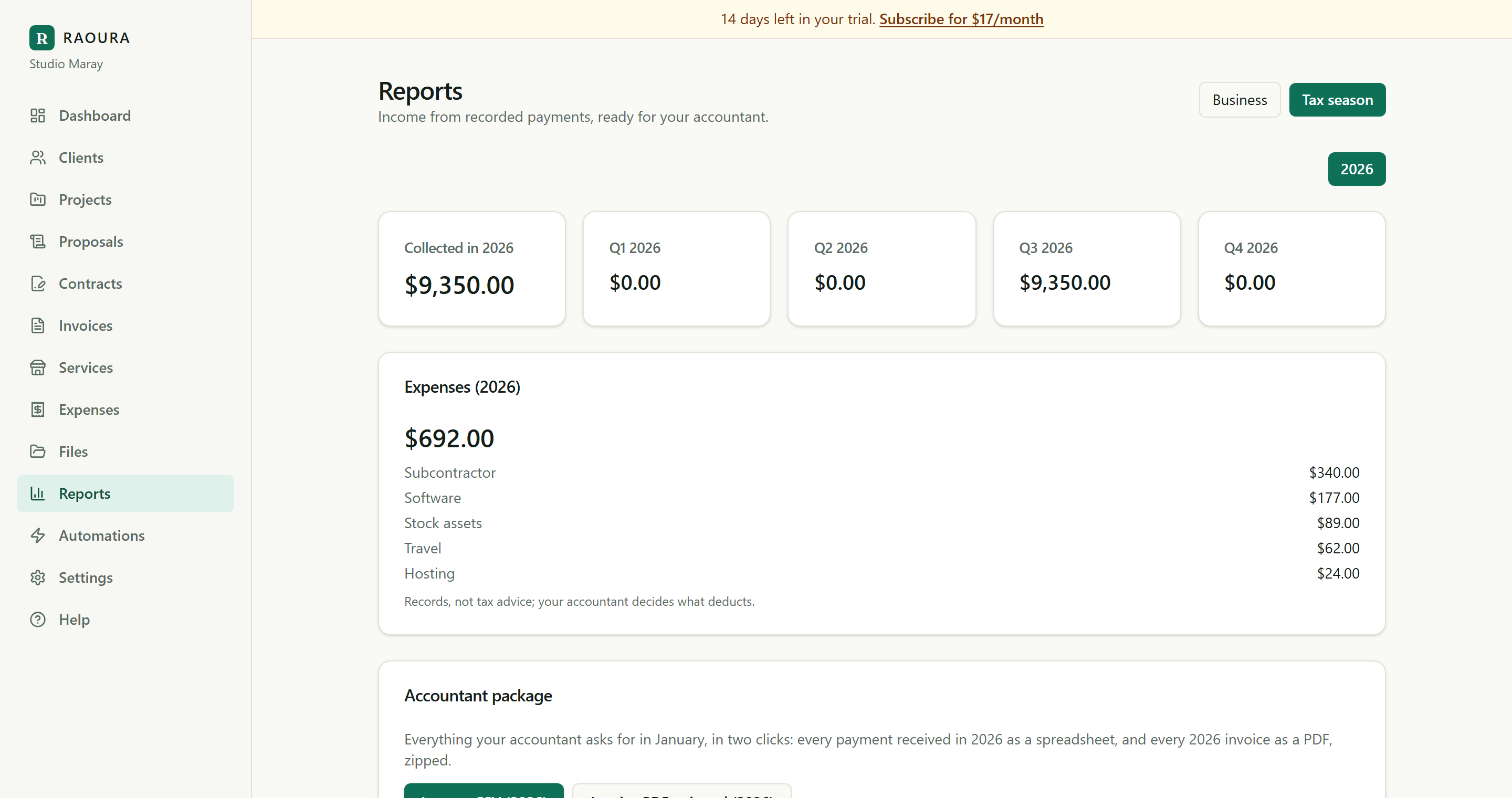Click the Subcontractor expense row label

pos(450,473)
